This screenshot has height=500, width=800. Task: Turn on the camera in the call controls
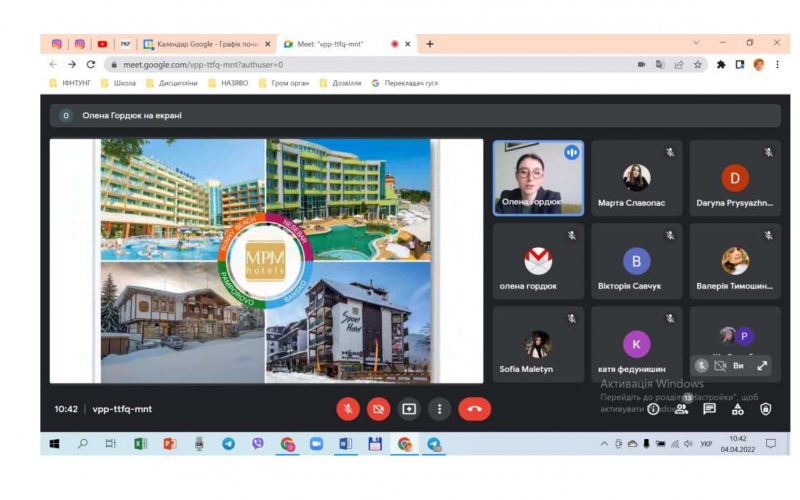pos(379,409)
